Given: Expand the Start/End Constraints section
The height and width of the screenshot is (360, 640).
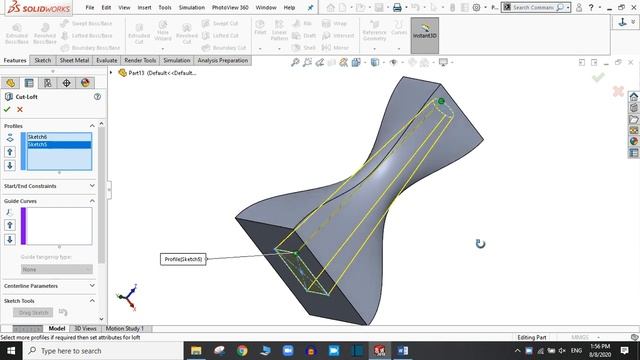Looking at the screenshot, I should [92, 186].
